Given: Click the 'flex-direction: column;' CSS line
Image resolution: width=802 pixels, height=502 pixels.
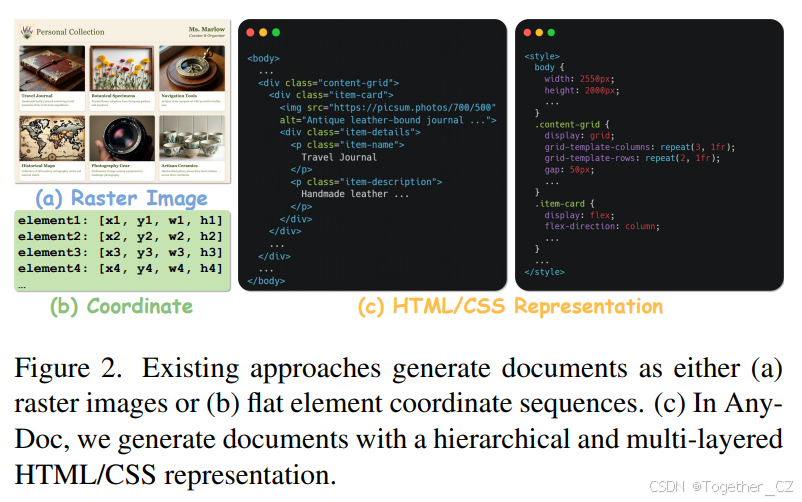Looking at the screenshot, I should pos(602,226).
